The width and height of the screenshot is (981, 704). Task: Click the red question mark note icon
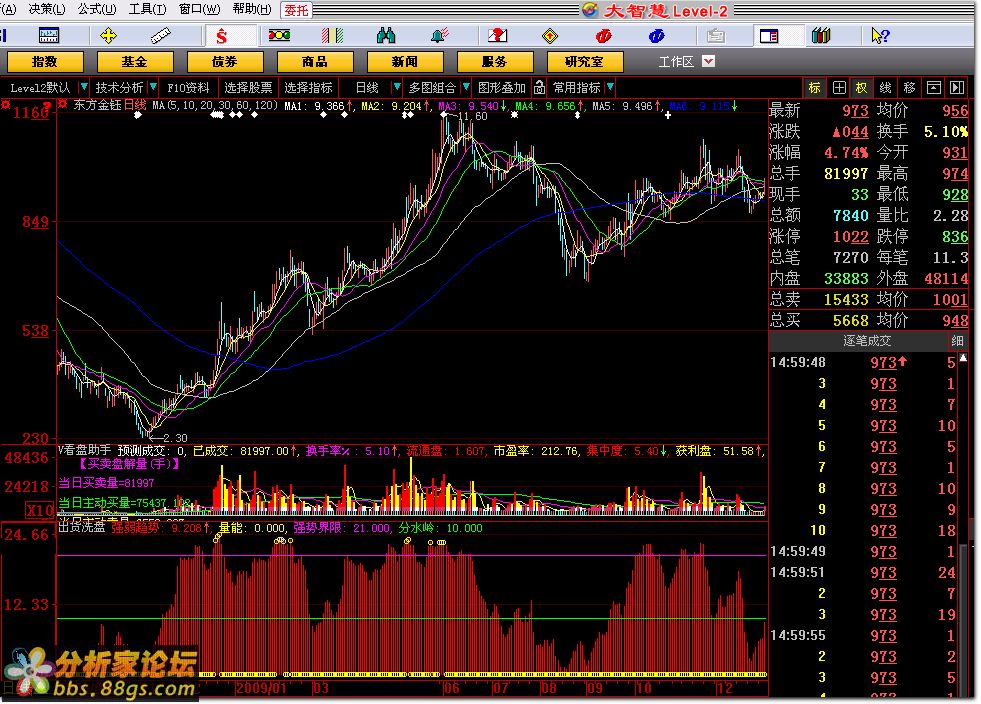pyautogui.click(x=497, y=36)
